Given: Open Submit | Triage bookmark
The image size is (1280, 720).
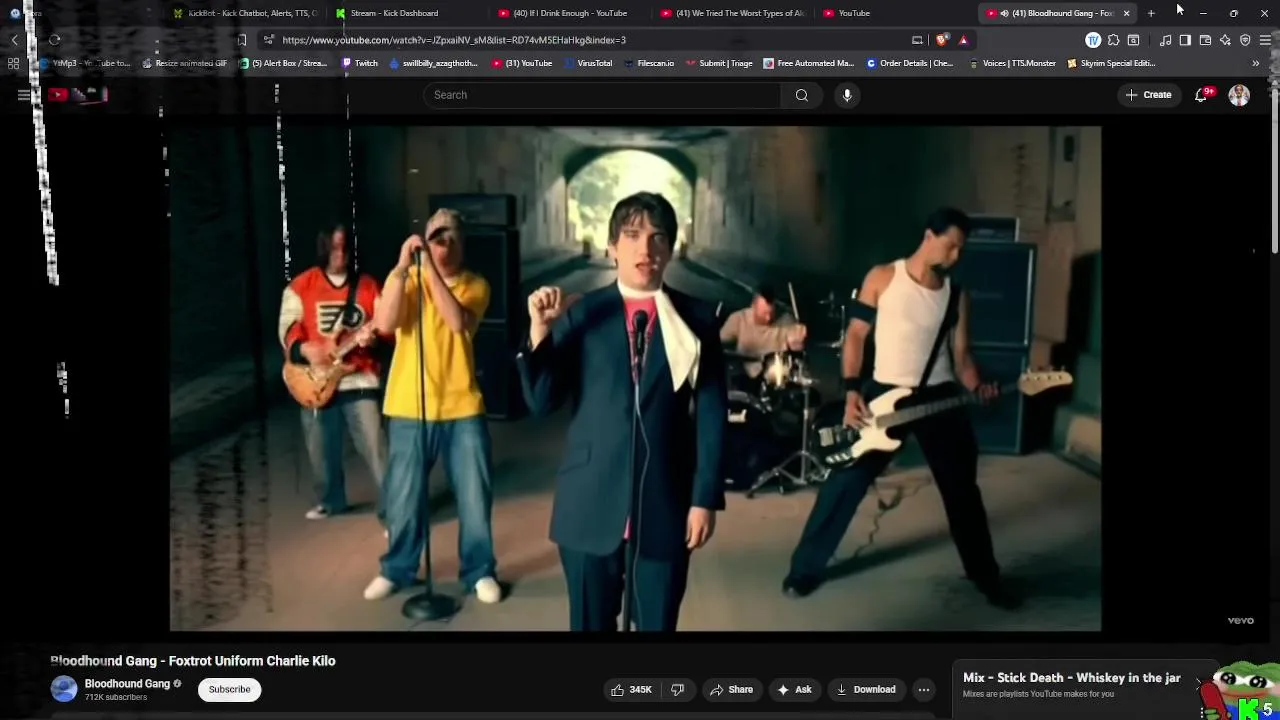Looking at the screenshot, I should [719, 63].
